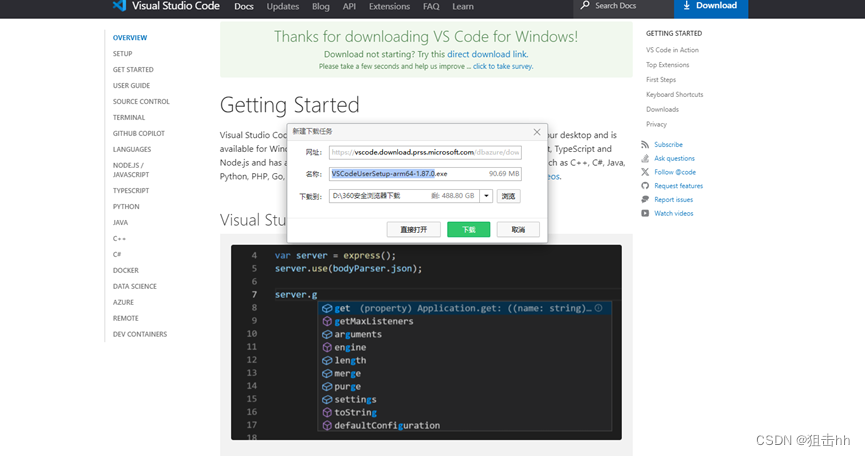Click the download URL input field
The width and height of the screenshot is (865, 456).
click(425, 152)
